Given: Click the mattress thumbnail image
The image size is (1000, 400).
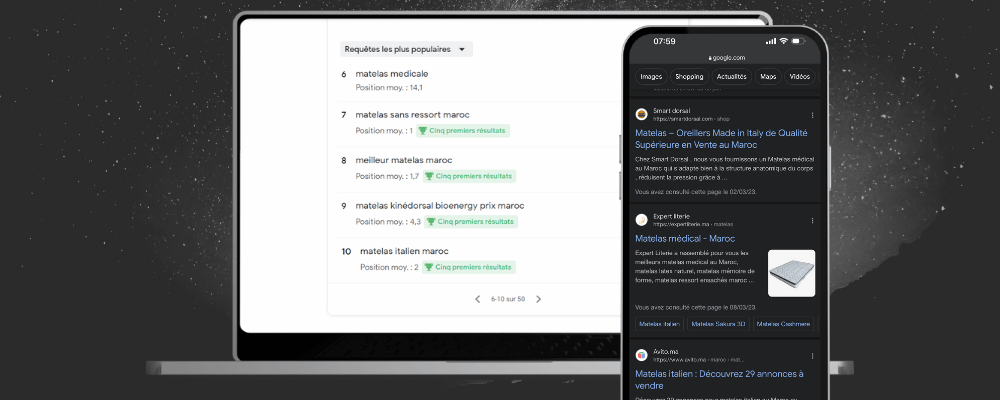Looking at the screenshot, I should 791,273.
